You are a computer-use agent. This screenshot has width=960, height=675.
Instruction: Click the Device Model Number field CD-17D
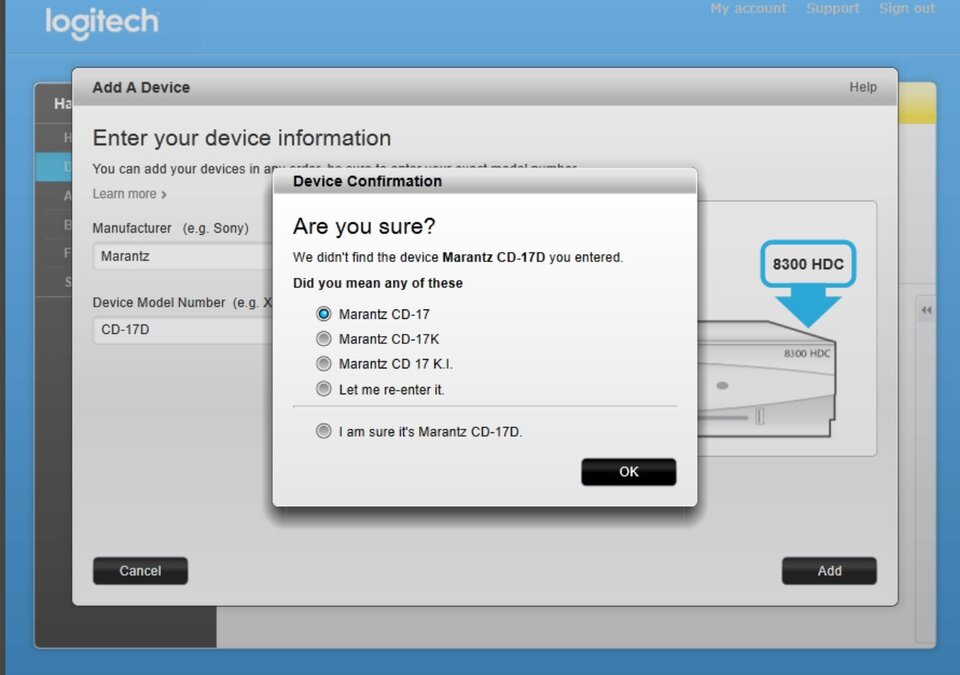pyautogui.click(x=184, y=330)
